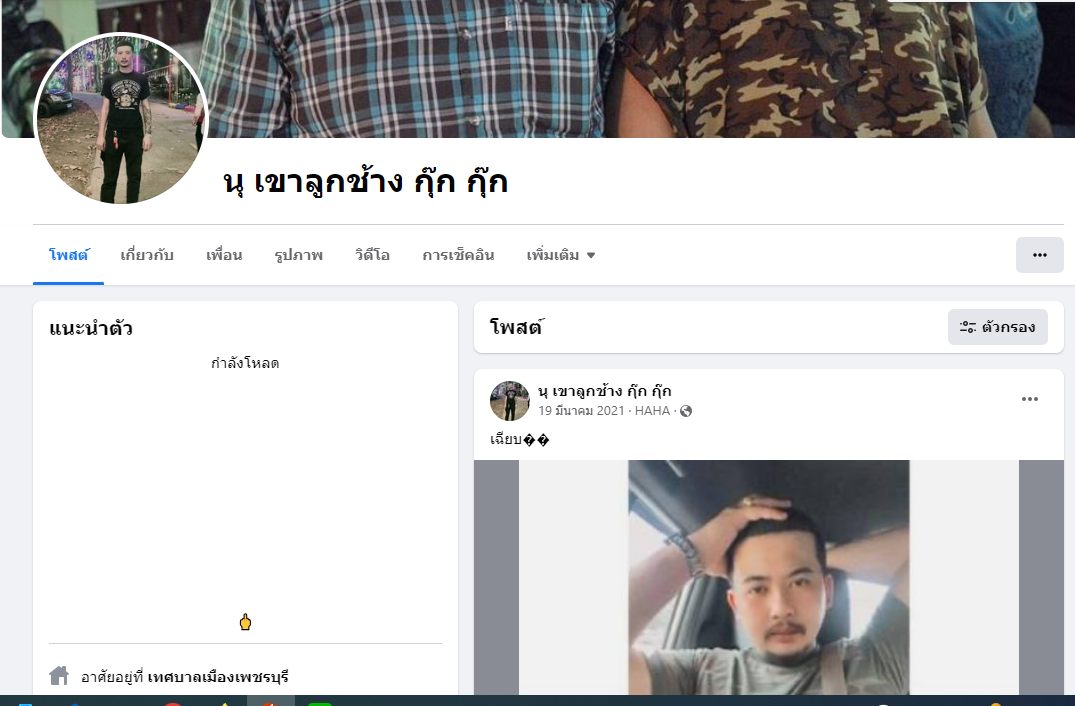This screenshot has height=706, width=1075.
Task: Open the เกี่ยวกับ tab
Action: pyautogui.click(x=147, y=255)
